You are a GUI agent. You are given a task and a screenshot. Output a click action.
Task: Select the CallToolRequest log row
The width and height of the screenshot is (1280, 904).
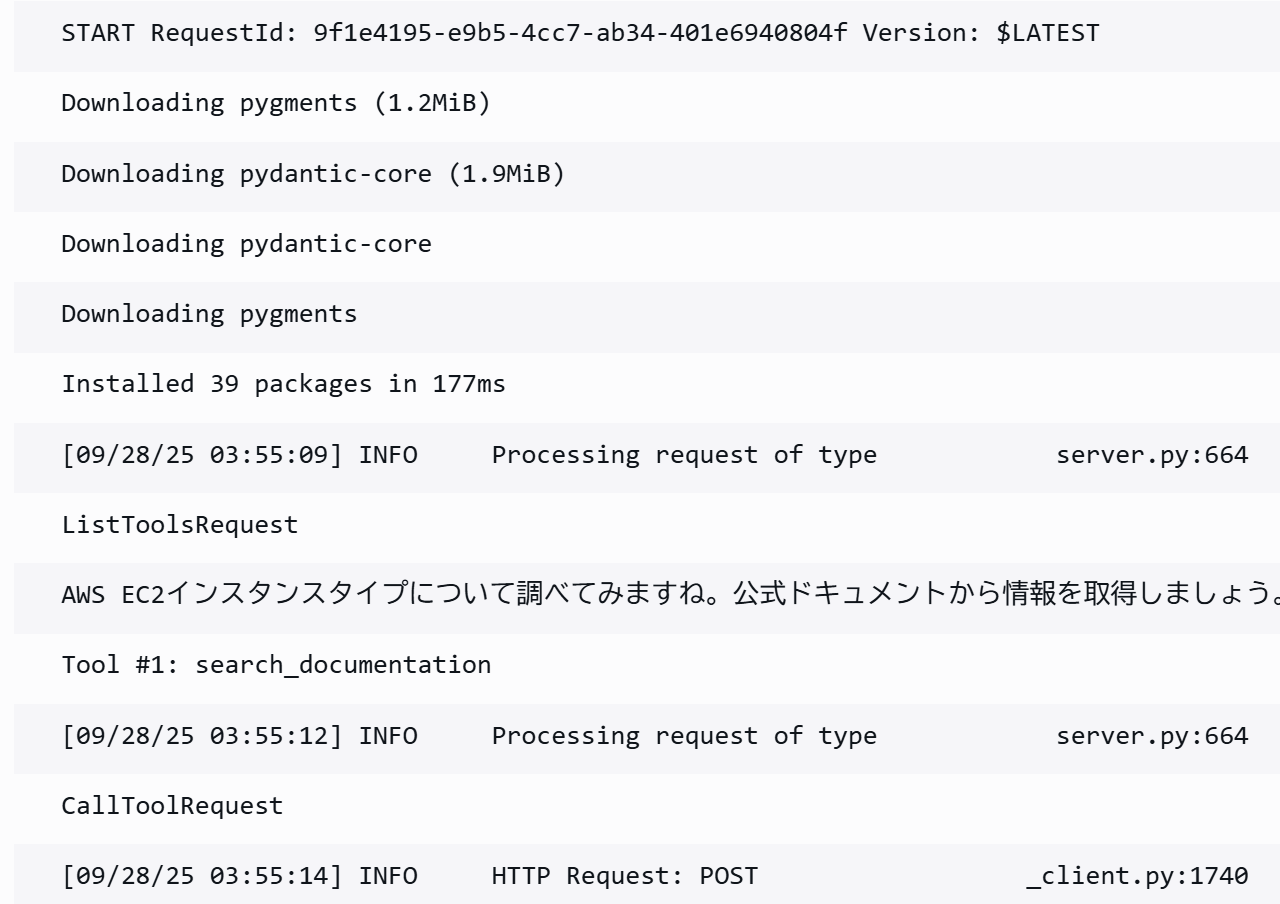point(173,806)
